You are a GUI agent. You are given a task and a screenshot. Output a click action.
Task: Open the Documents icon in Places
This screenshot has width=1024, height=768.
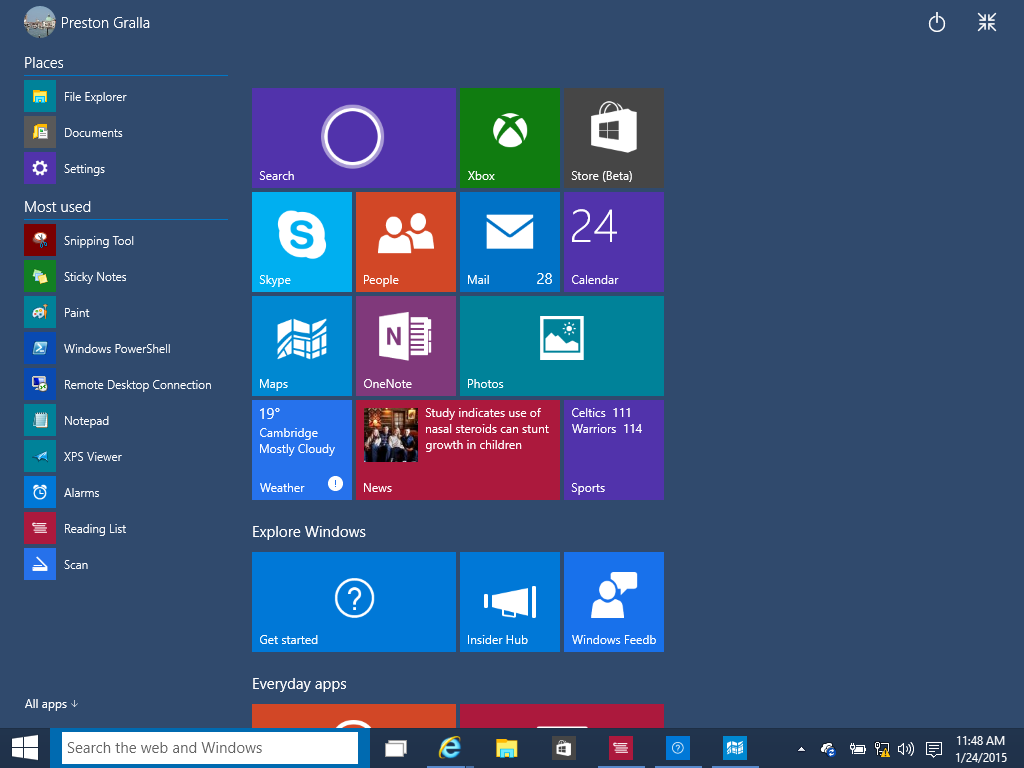coord(40,133)
